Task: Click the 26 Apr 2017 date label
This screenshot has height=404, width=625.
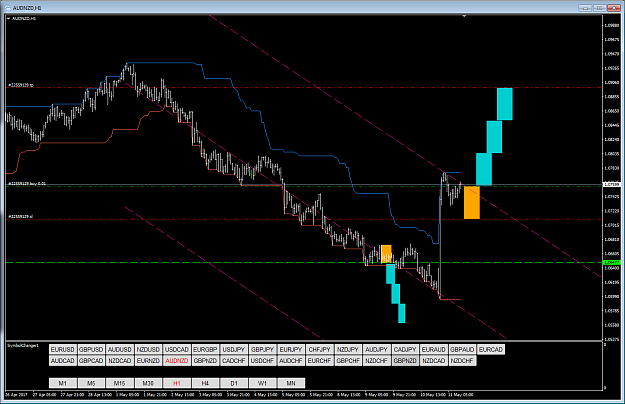Action: click(17, 395)
